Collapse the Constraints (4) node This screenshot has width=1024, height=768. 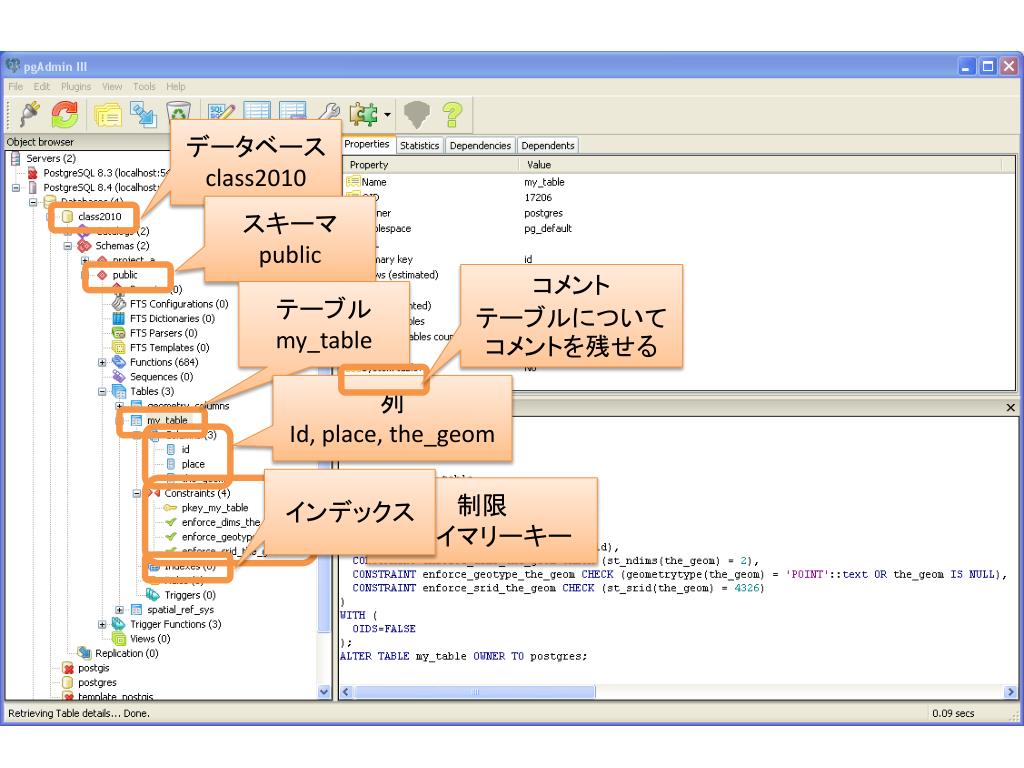click(136, 494)
